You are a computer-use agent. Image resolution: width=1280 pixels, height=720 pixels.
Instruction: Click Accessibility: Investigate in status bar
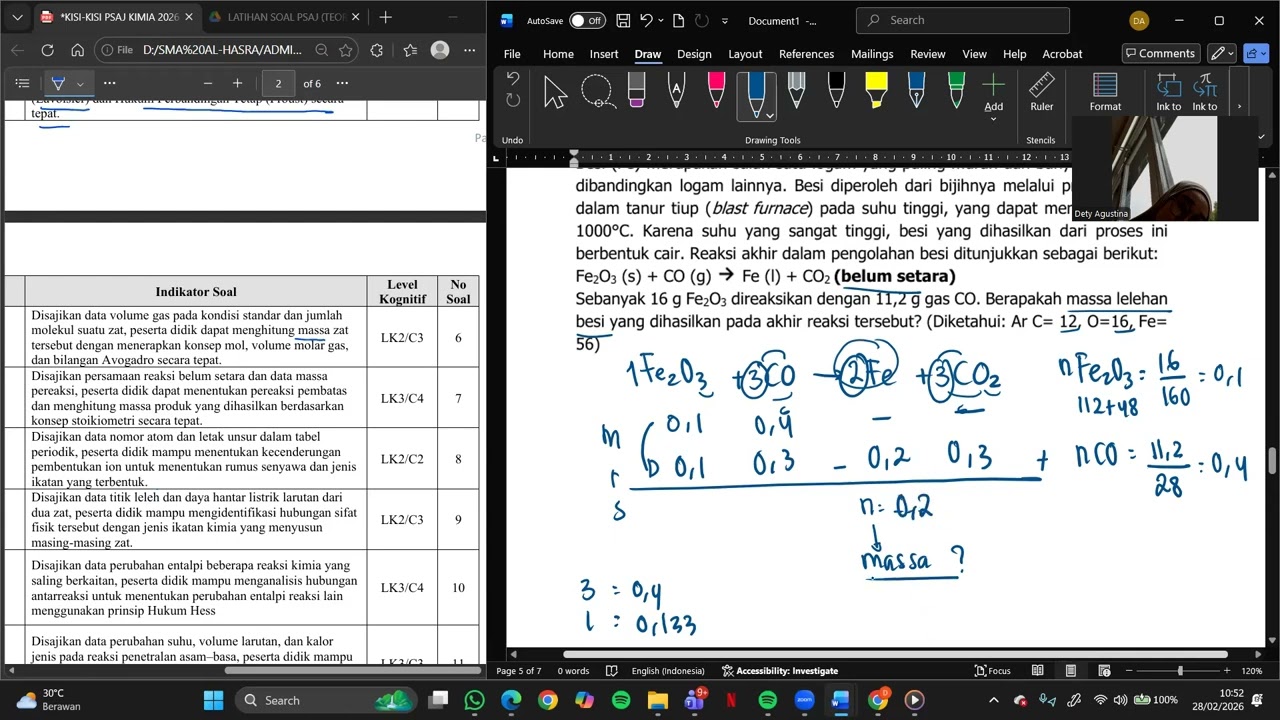click(x=780, y=671)
